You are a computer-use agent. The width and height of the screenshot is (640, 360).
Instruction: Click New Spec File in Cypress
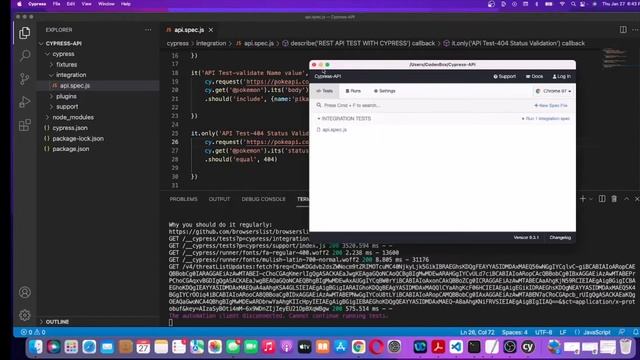point(551,105)
